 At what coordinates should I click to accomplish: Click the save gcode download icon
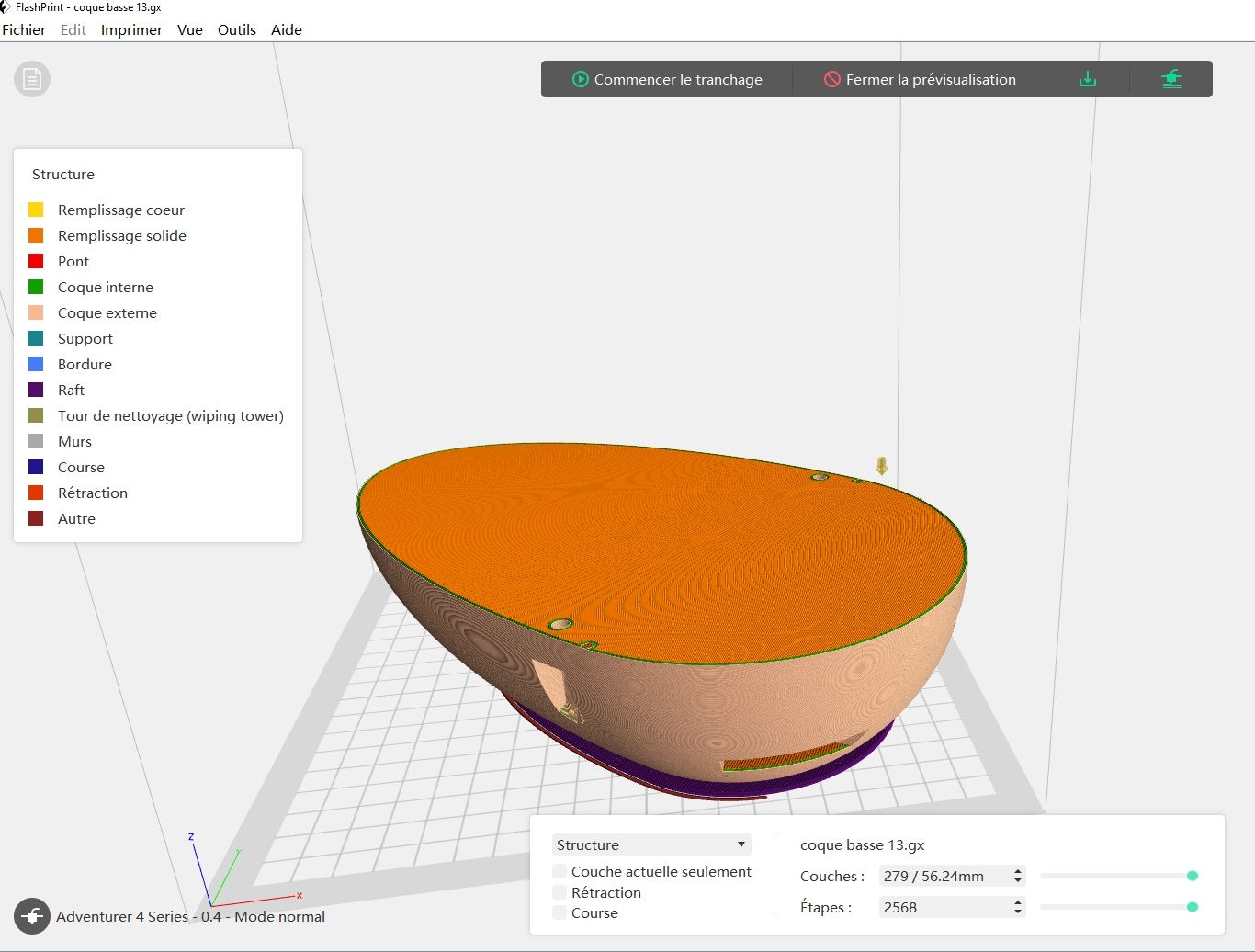point(1087,79)
